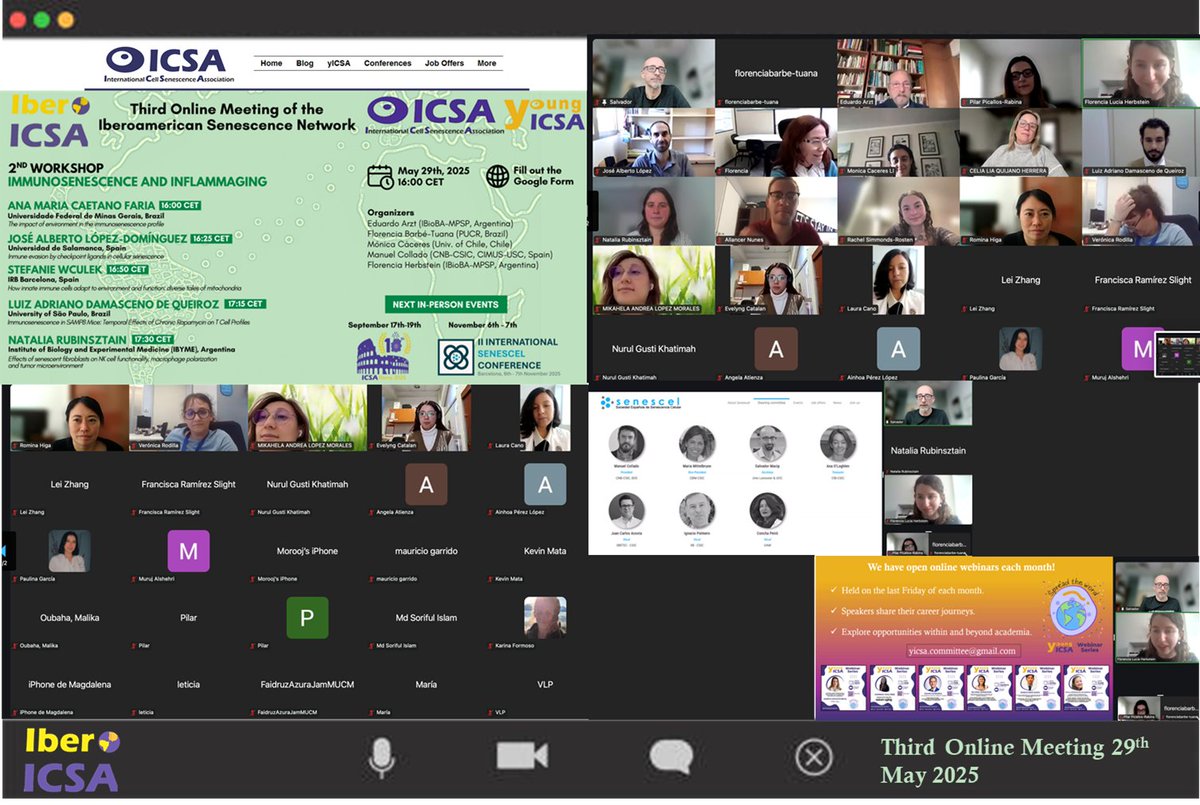Click the speaker name ANA MARIA CAETANO FARIA
This screenshot has height=805, width=1200.
[x=81, y=205]
